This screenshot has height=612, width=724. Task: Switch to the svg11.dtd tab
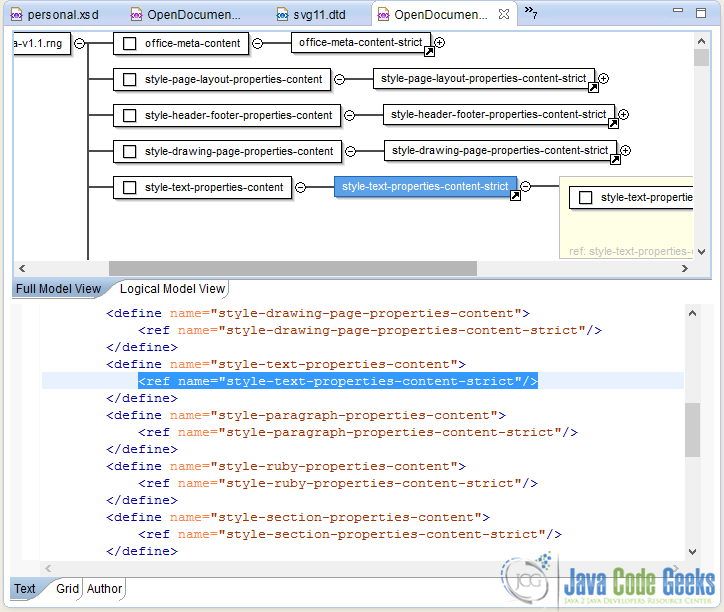(311, 15)
